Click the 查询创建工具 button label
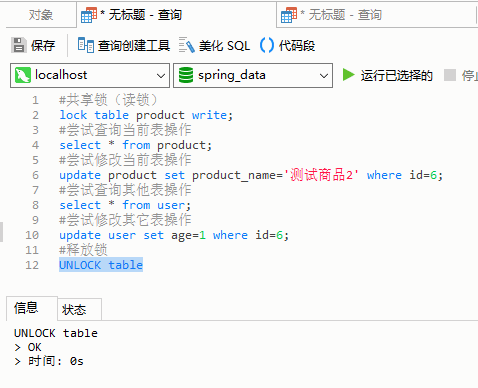The width and height of the screenshot is (478, 388). pyautogui.click(x=134, y=46)
